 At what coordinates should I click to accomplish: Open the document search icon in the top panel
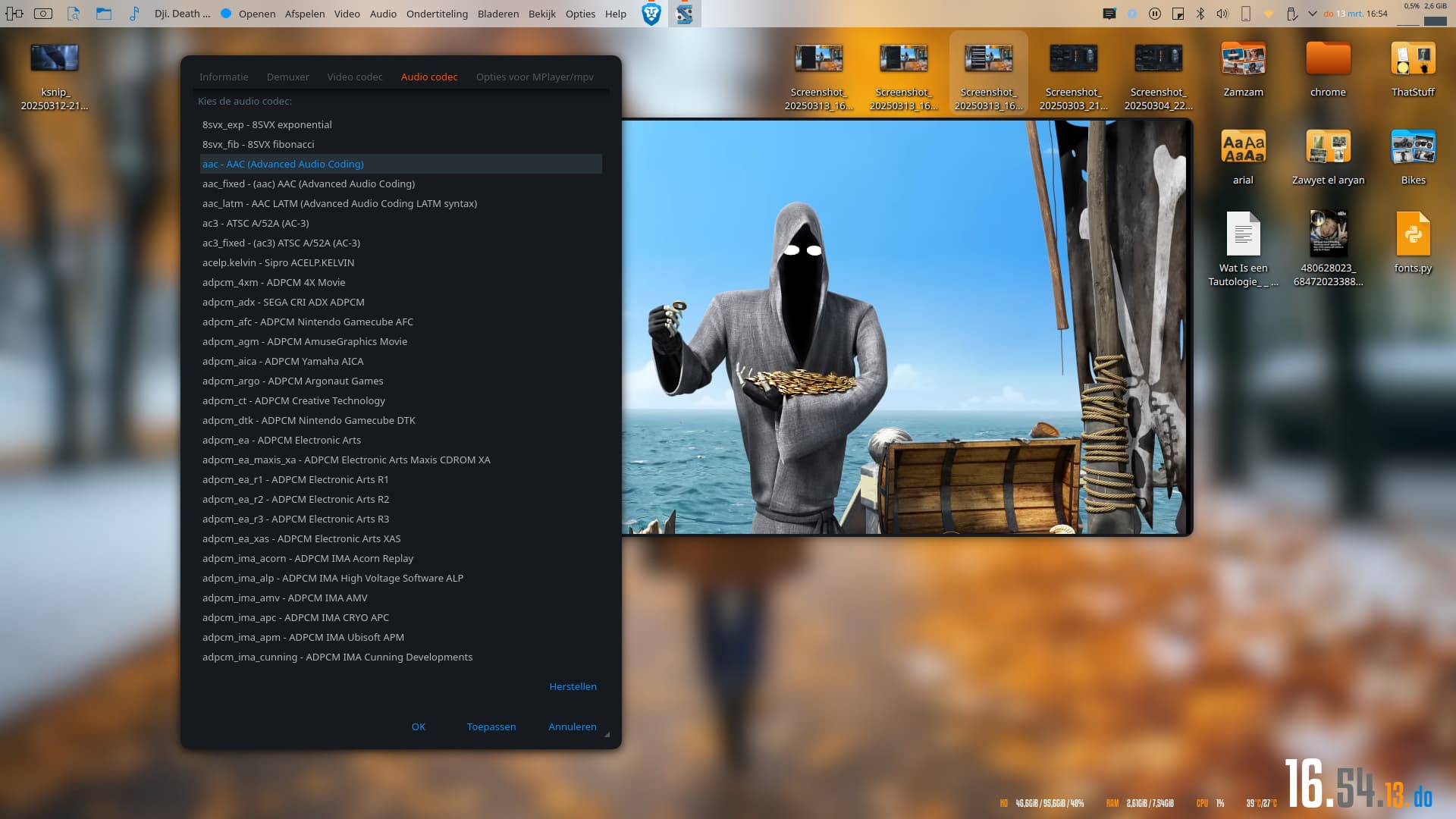point(74,14)
